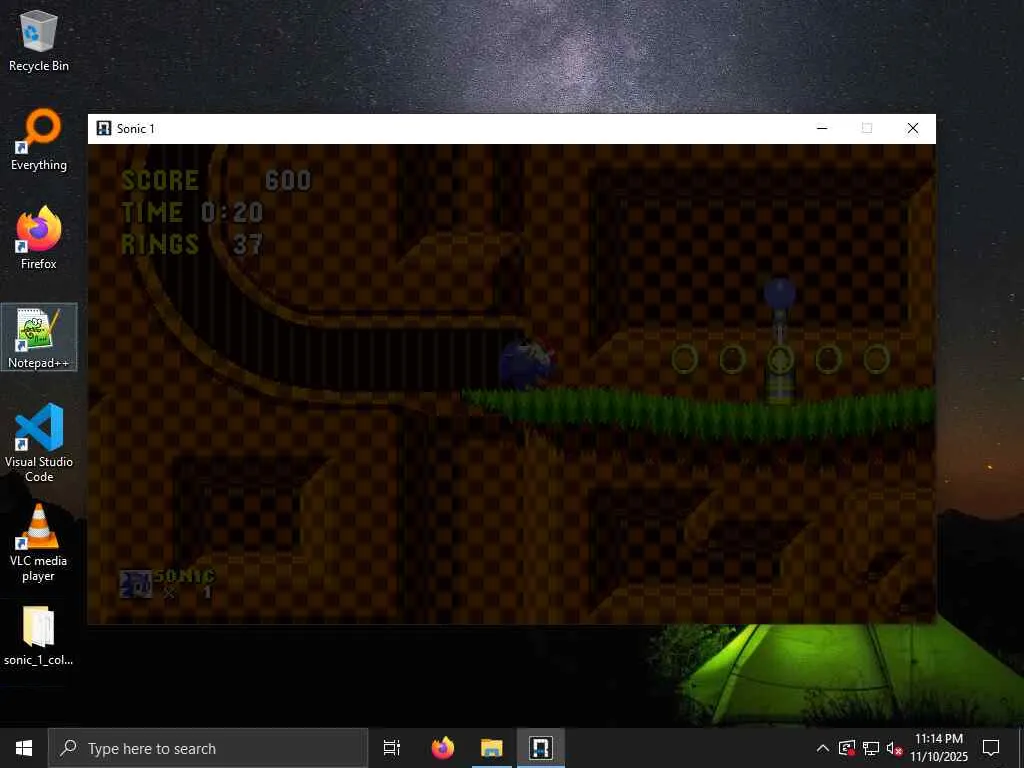Click the blue-topped lamppost checkpoint
The width and height of the screenshot is (1024, 768).
click(x=780, y=341)
